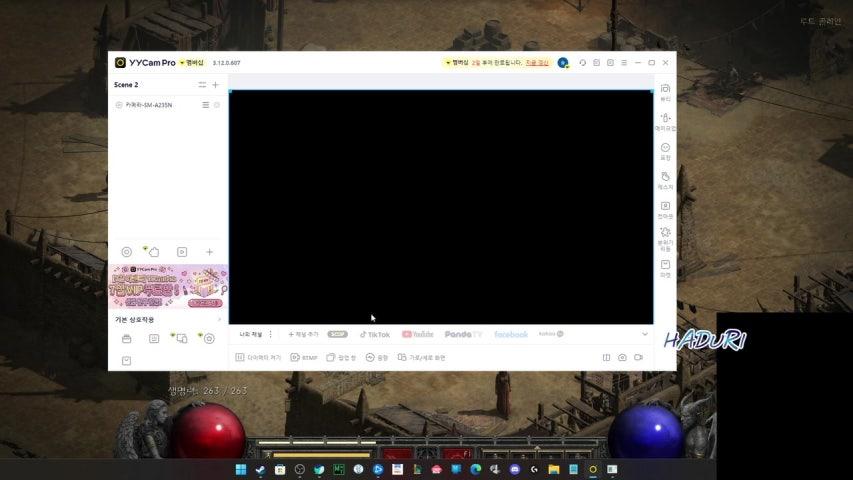
Task: Click the red health orb in game
Action: (x=208, y=432)
